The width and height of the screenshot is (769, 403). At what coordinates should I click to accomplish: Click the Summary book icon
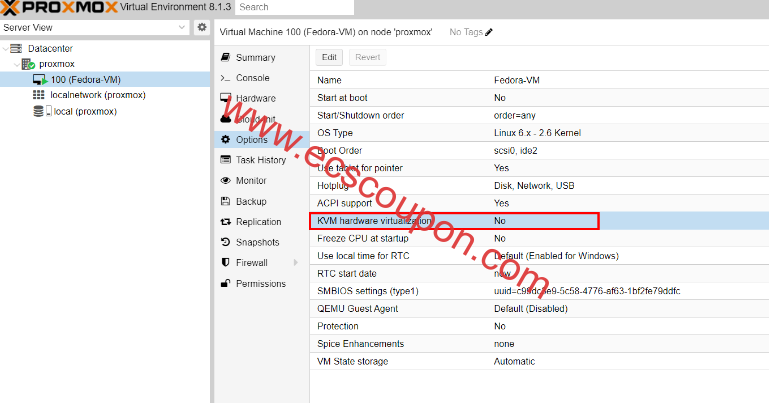point(225,57)
